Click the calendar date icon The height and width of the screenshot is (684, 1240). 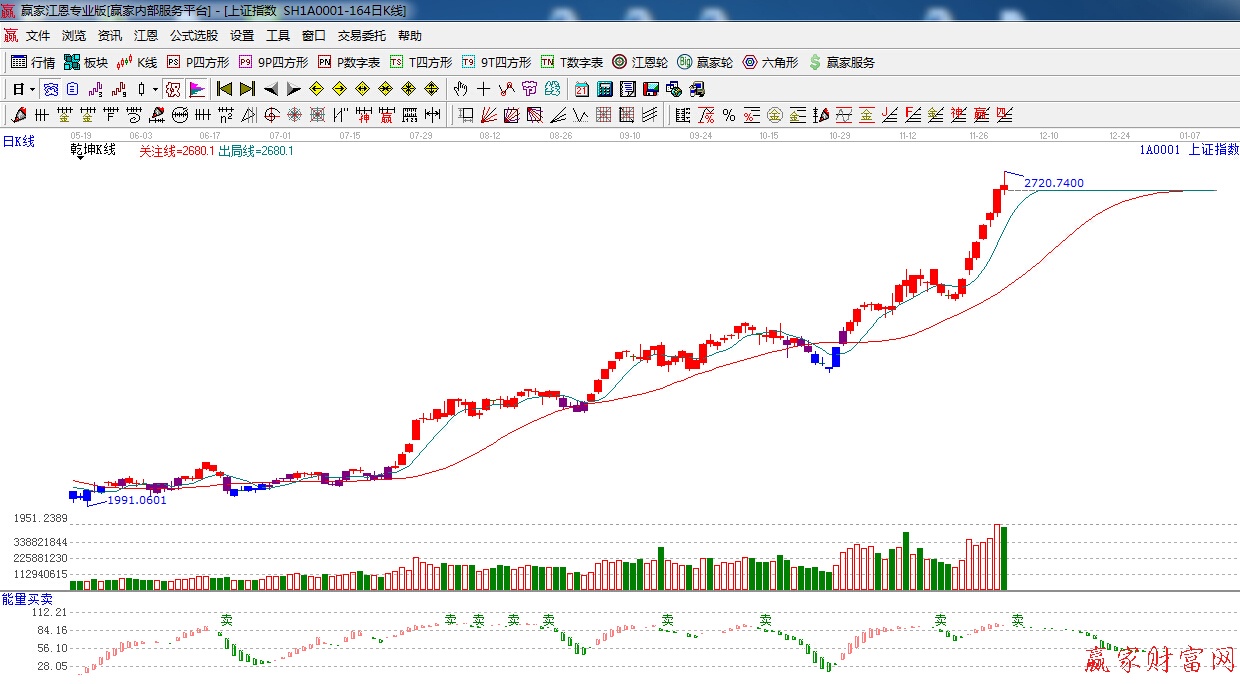click(581, 89)
